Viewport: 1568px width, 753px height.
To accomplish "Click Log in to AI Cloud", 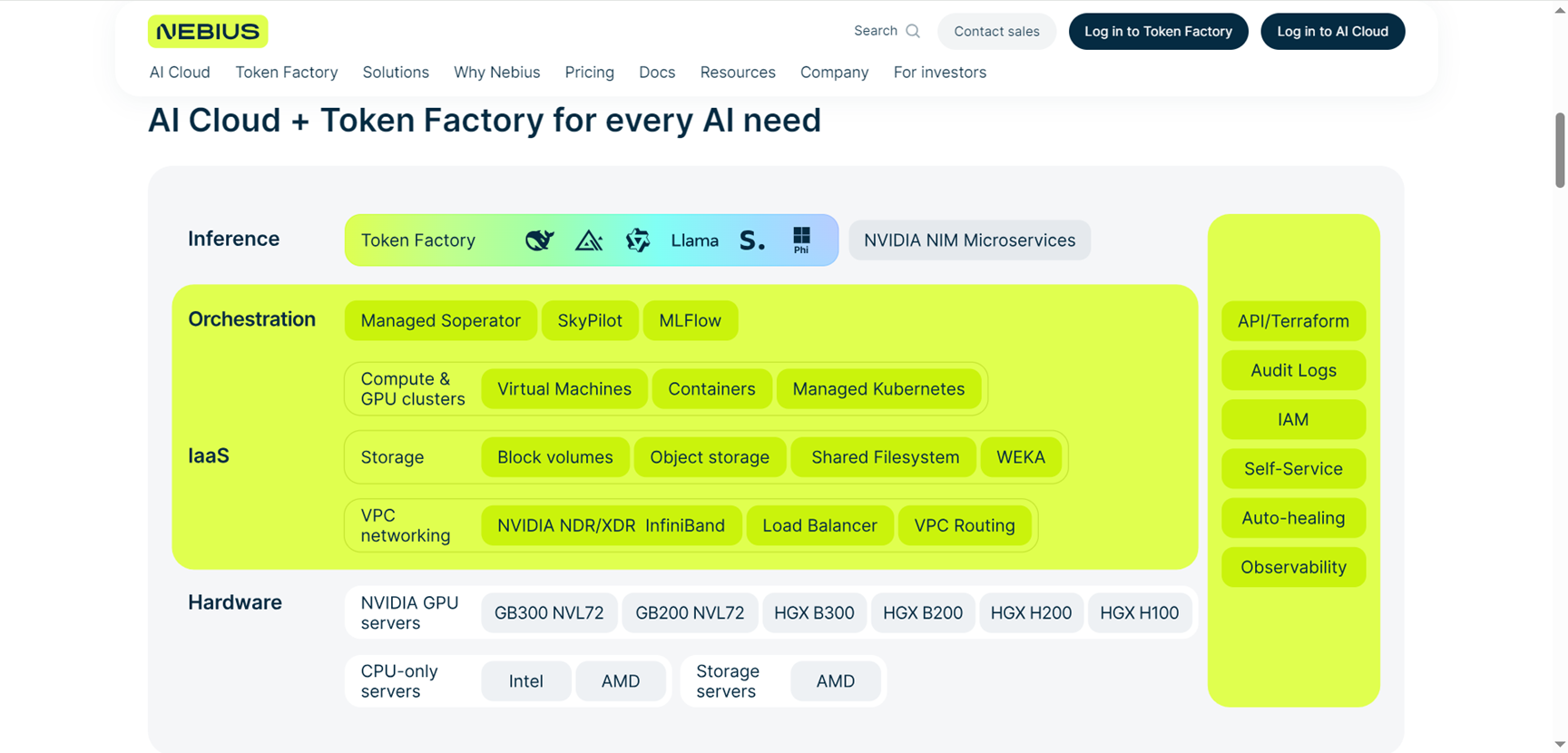I will (x=1333, y=32).
